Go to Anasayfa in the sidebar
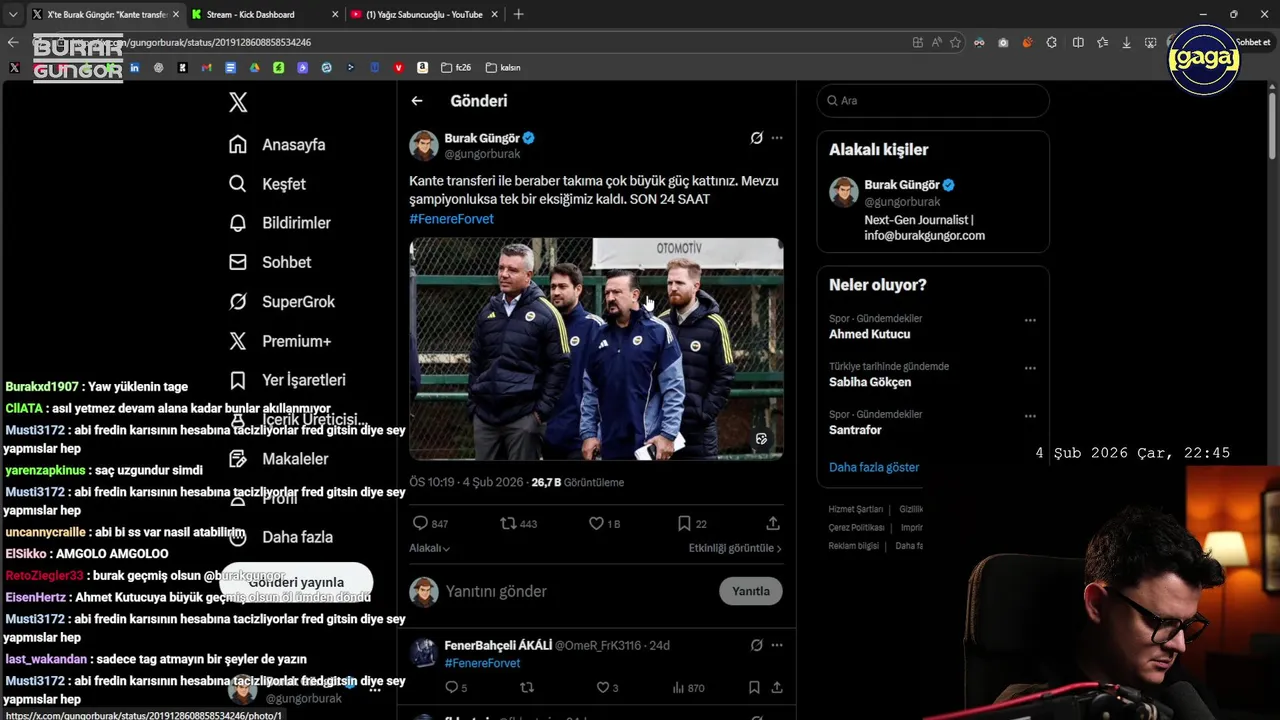1280x720 pixels. click(277, 144)
